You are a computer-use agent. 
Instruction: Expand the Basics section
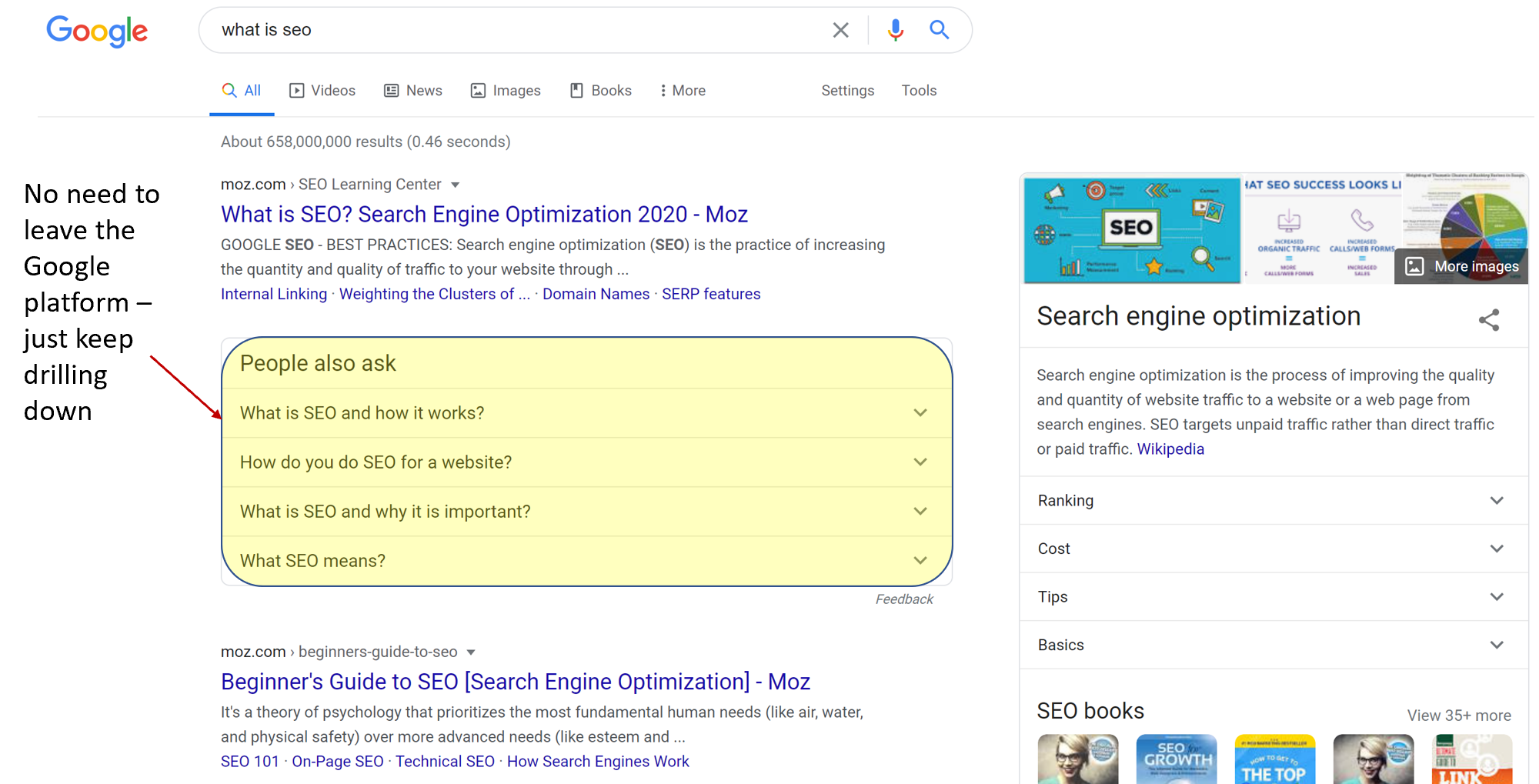coord(1274,645)
